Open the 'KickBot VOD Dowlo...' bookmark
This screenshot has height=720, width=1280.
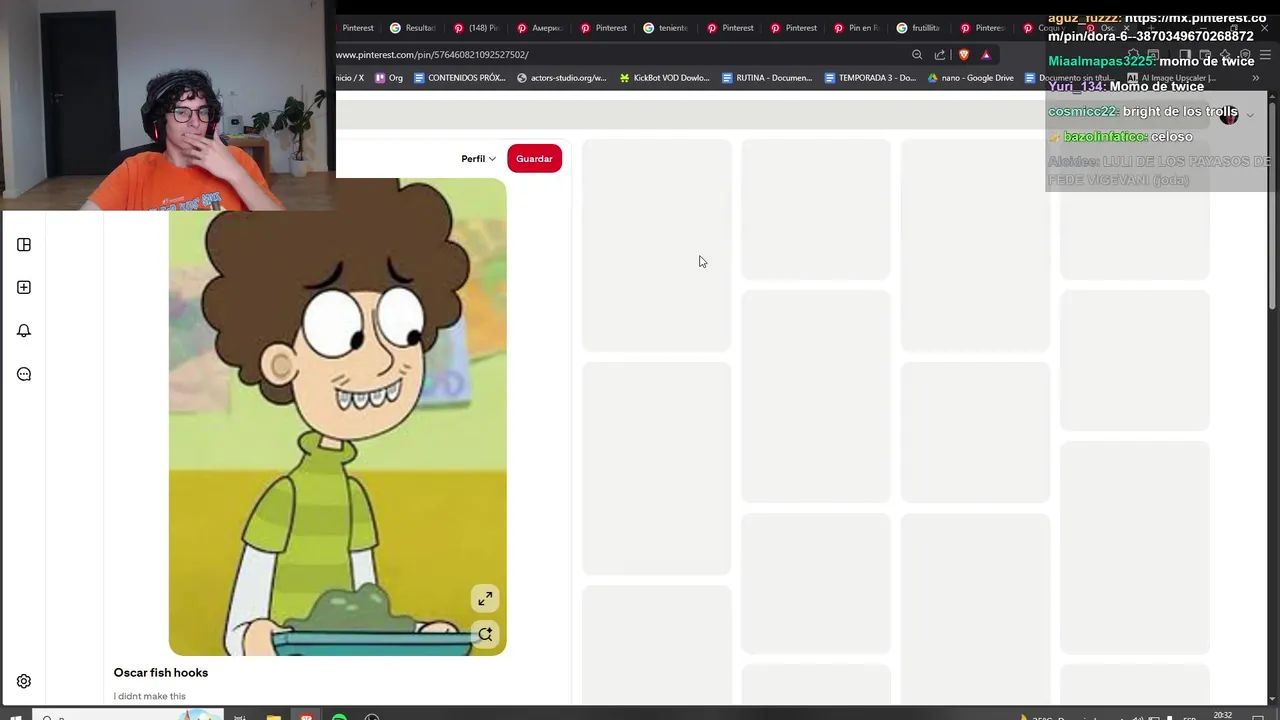coord(665,78)
